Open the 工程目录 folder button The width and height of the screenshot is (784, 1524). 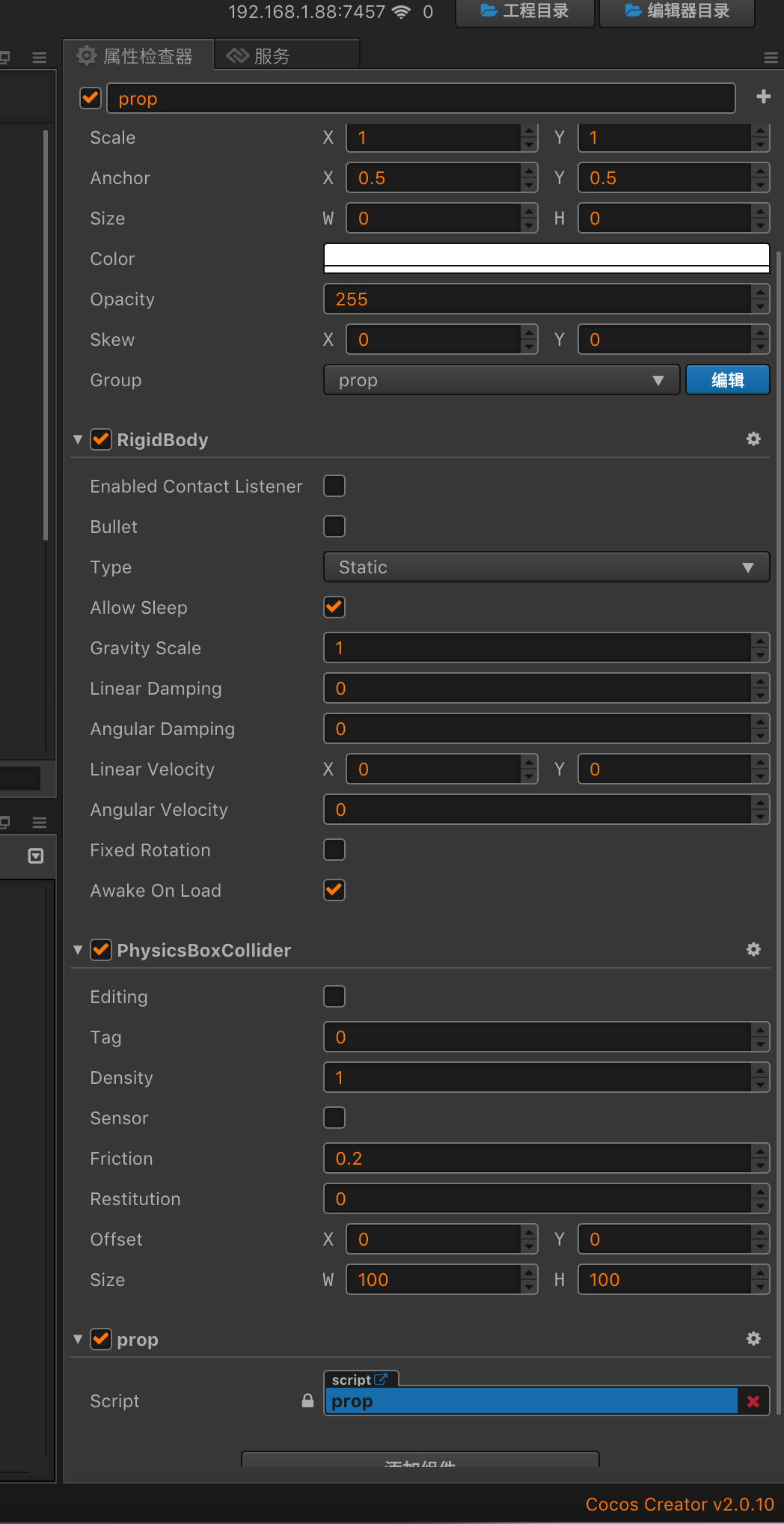524,11
